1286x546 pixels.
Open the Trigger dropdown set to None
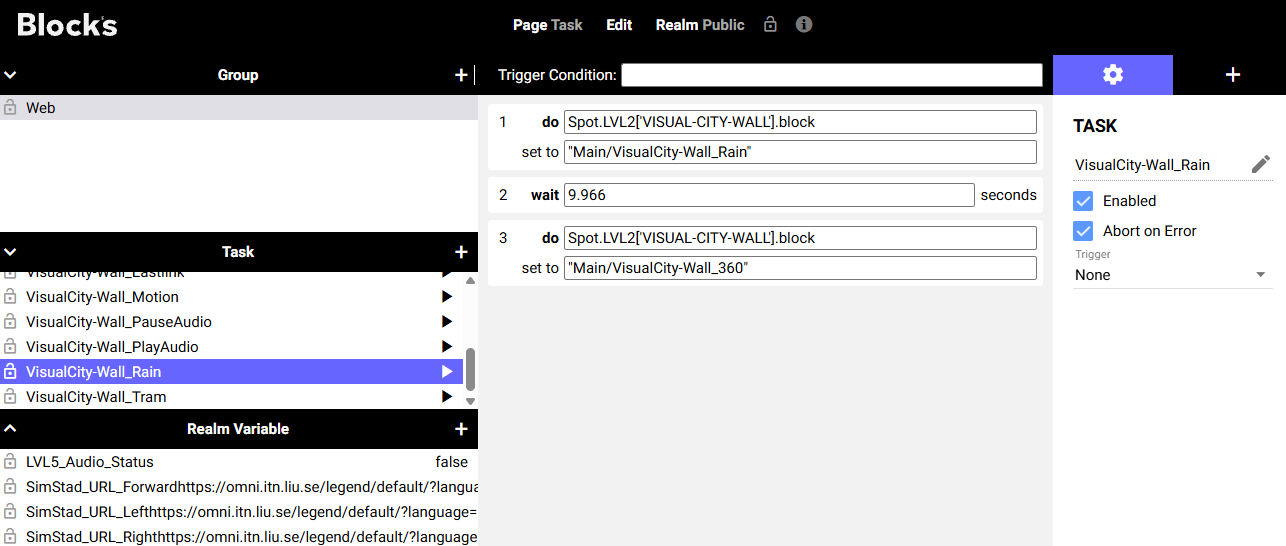point(1172,275)
